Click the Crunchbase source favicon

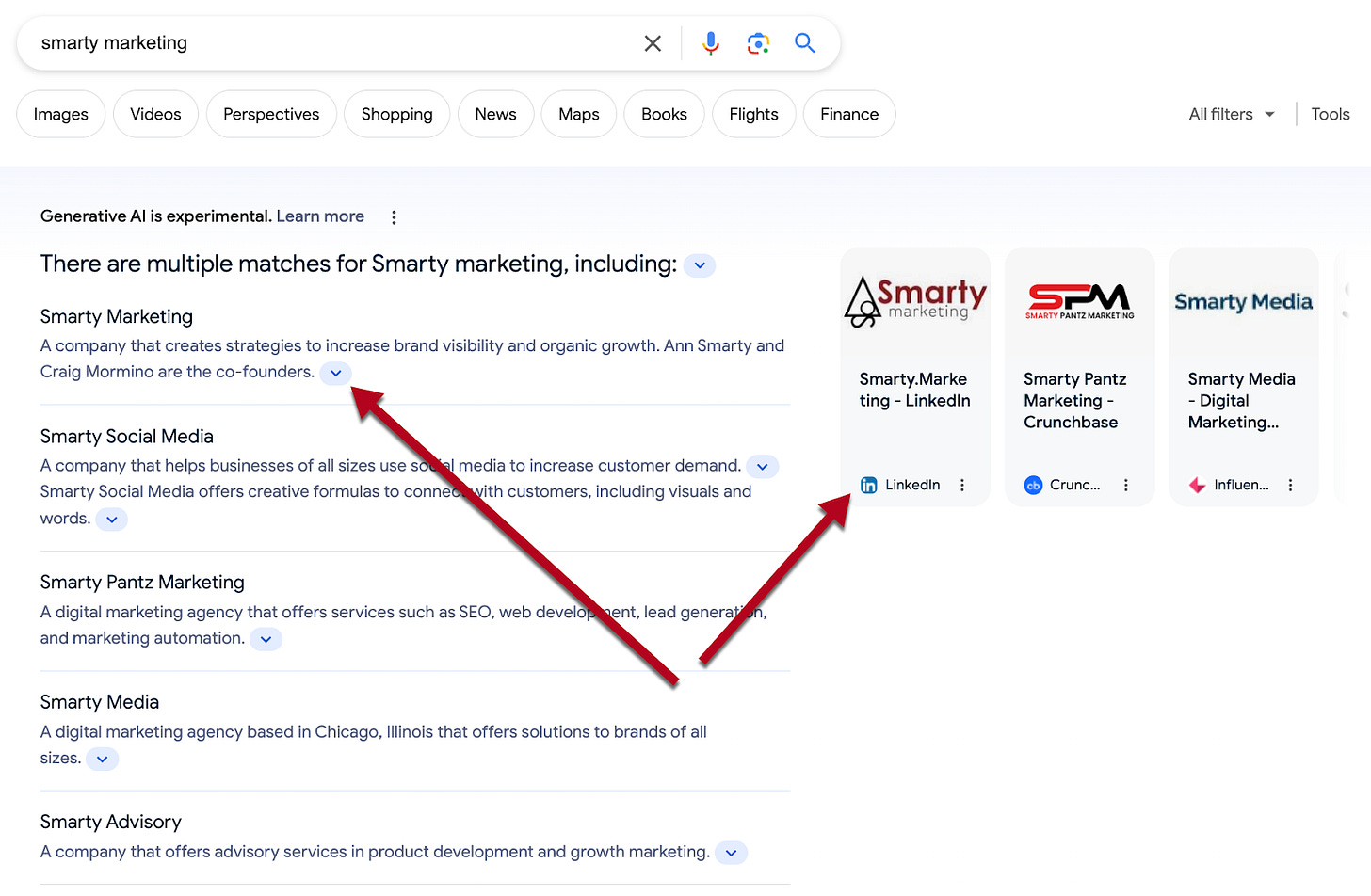[1033, 485]
